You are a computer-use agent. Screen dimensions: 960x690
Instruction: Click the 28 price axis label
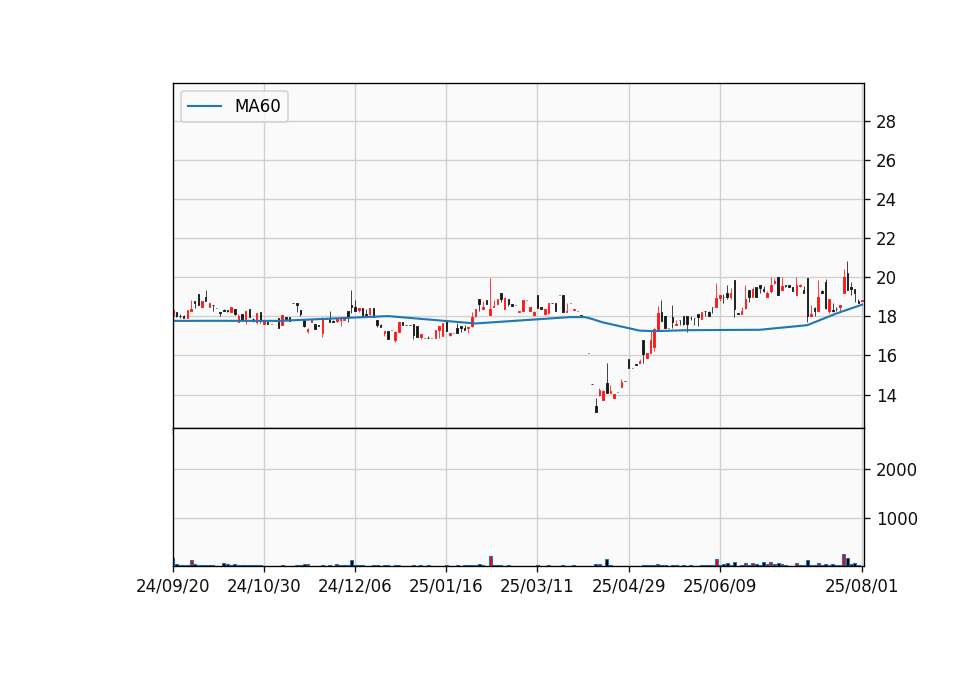tap(886, 122)
